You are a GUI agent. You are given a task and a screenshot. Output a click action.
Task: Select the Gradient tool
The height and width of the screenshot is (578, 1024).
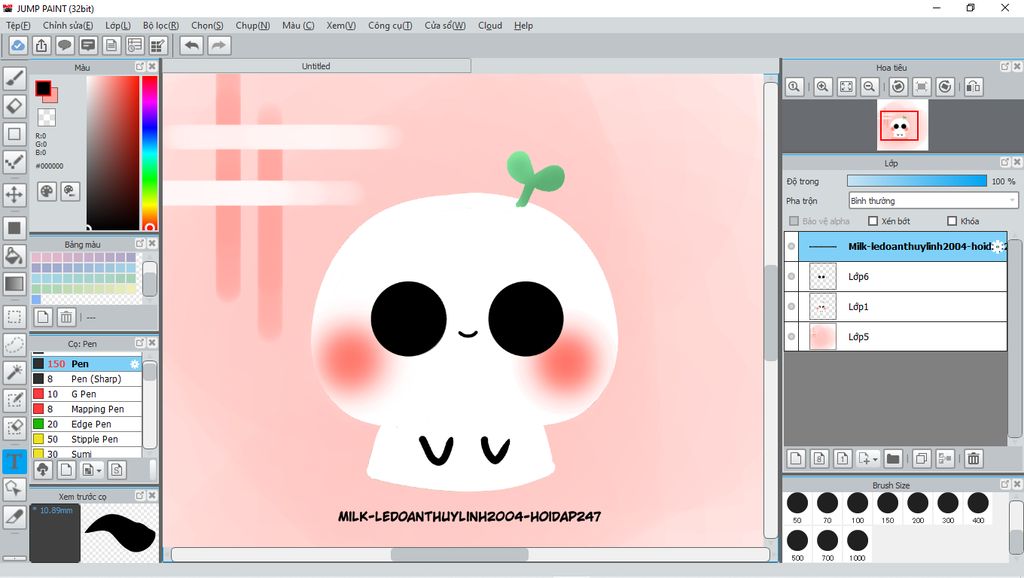(x=14, y=283)
